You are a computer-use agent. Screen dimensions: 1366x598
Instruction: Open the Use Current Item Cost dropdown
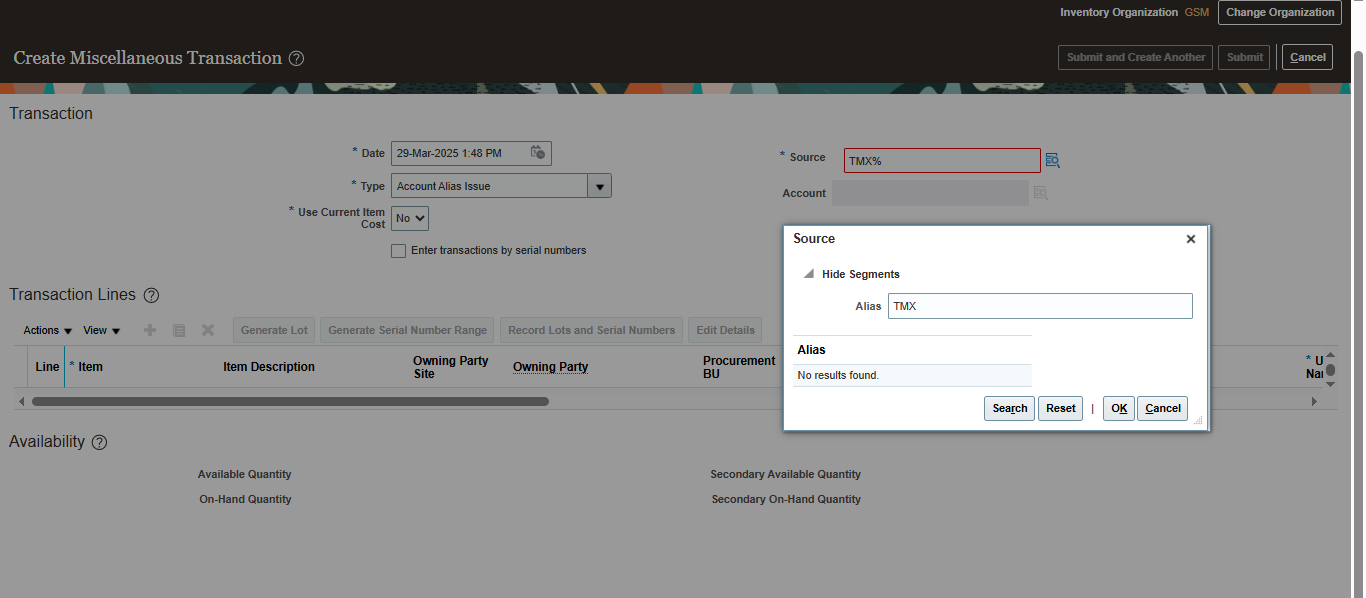[x=409, y=218]
